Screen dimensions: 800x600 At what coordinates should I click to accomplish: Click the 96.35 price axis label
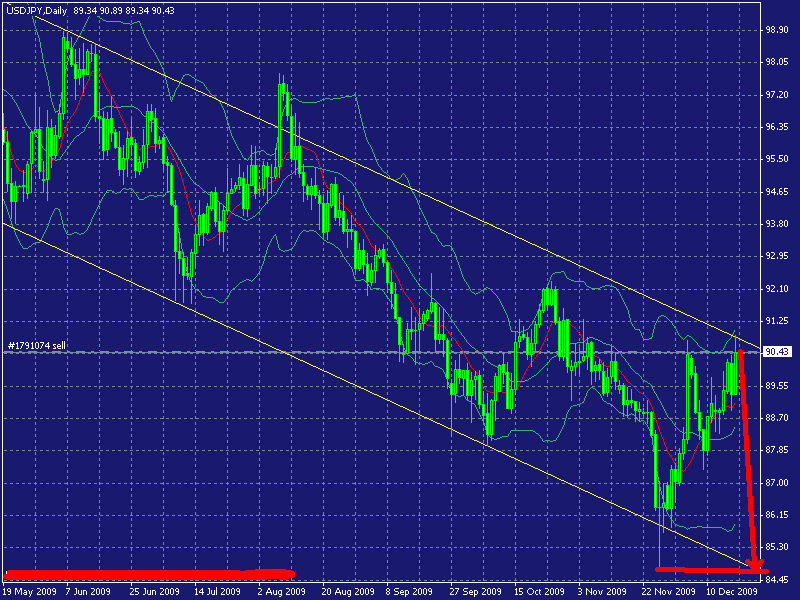point(777,127)
